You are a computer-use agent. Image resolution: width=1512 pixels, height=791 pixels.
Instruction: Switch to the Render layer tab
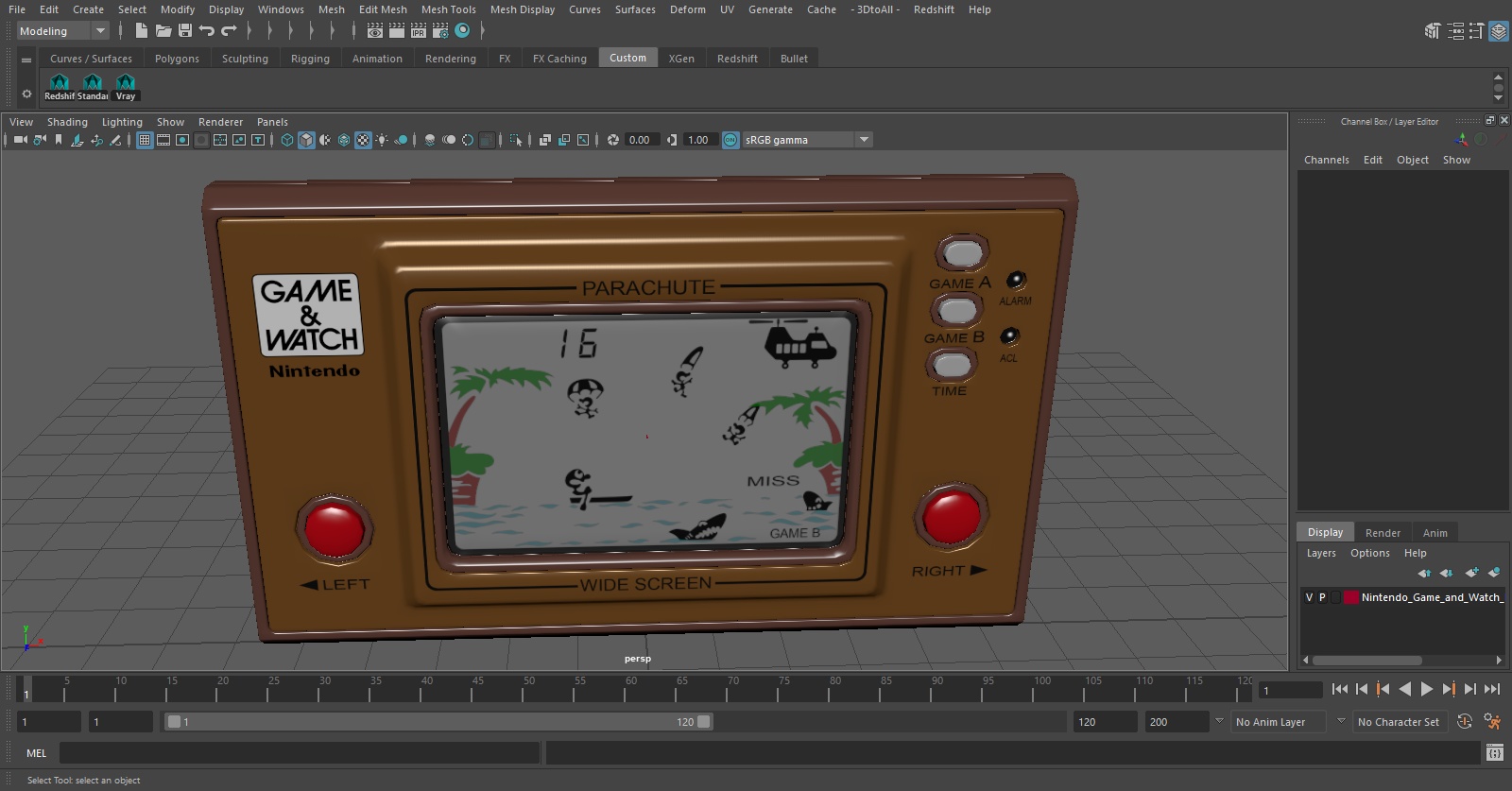pyautogui.click(x=1383, y=533)
